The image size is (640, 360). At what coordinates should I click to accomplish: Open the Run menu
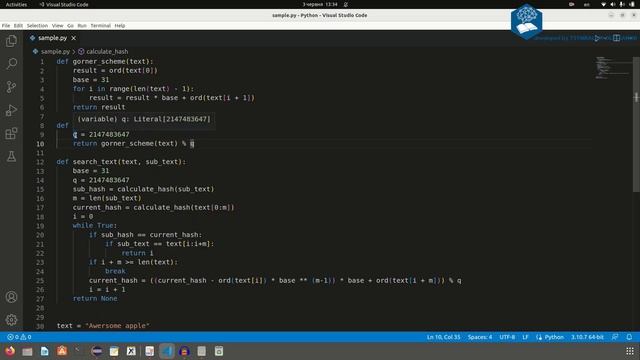pos(82,25)
